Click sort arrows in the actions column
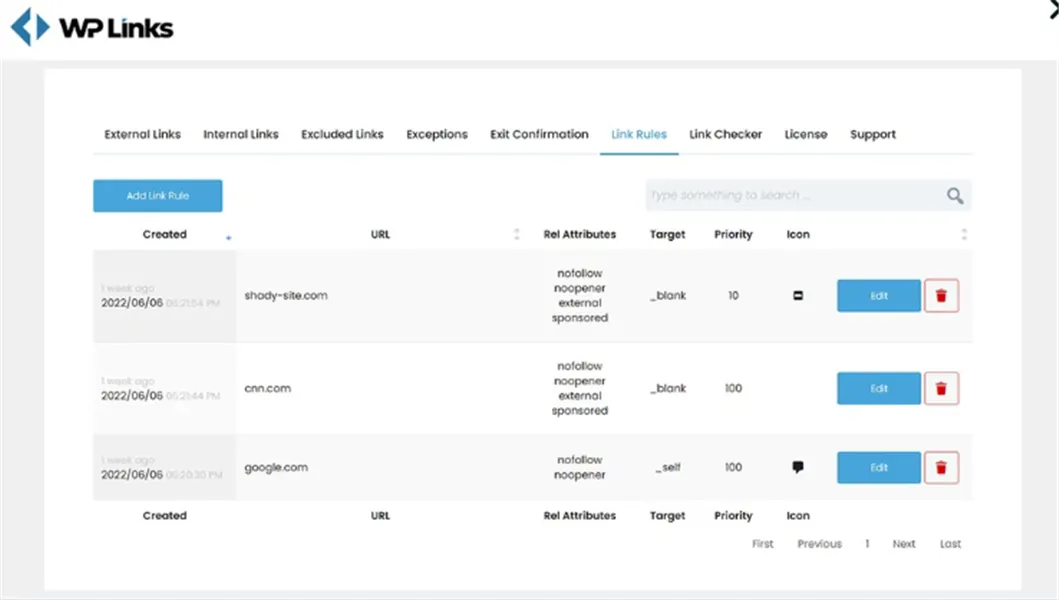Viewport: 1059px width, 600px height. pos(964,235)
